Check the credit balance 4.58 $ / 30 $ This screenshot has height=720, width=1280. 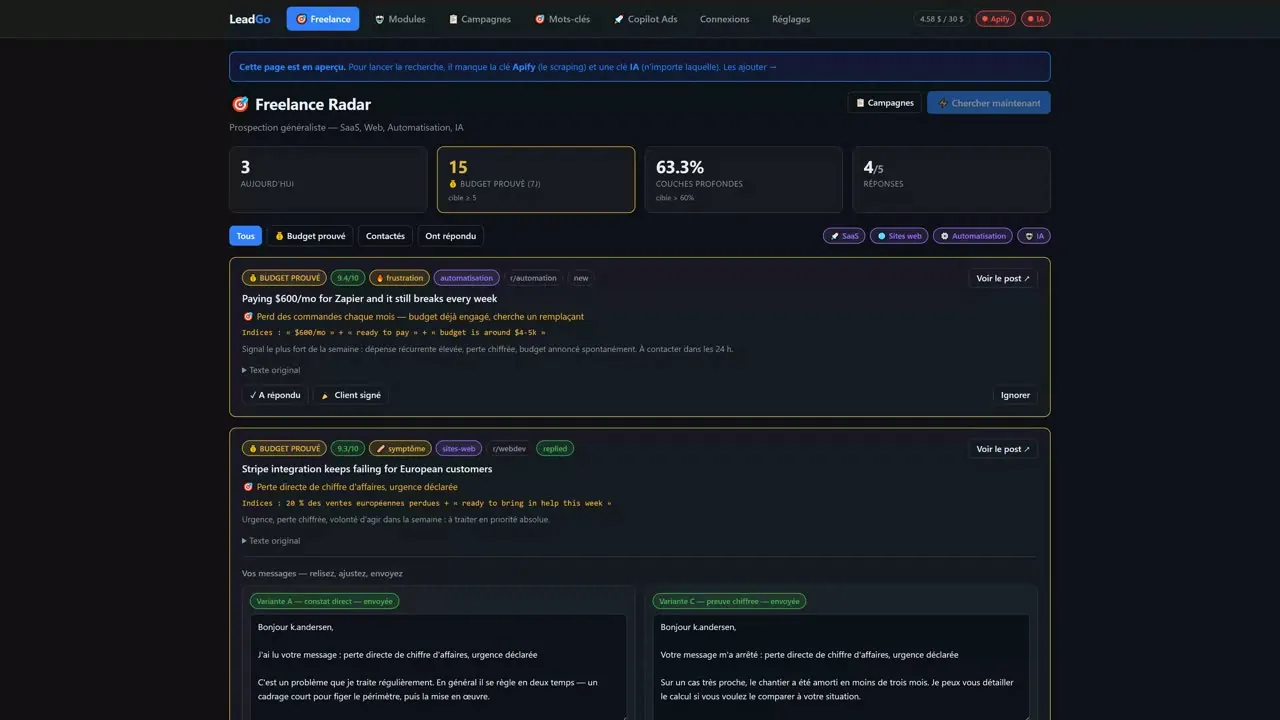[x=942, y=19]
